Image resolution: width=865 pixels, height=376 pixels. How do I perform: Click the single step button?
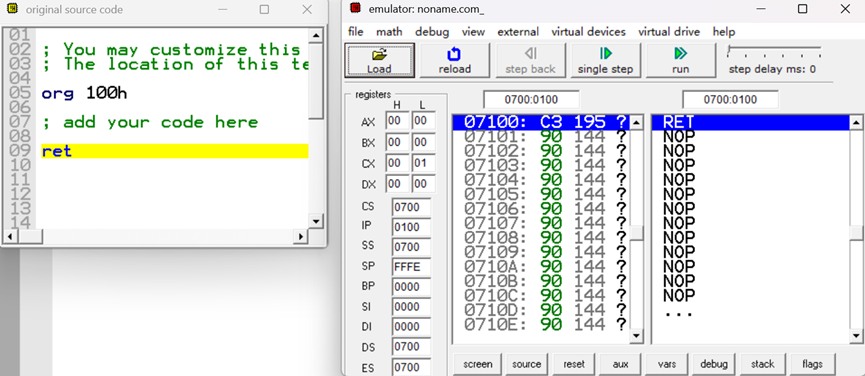(605, 60)
